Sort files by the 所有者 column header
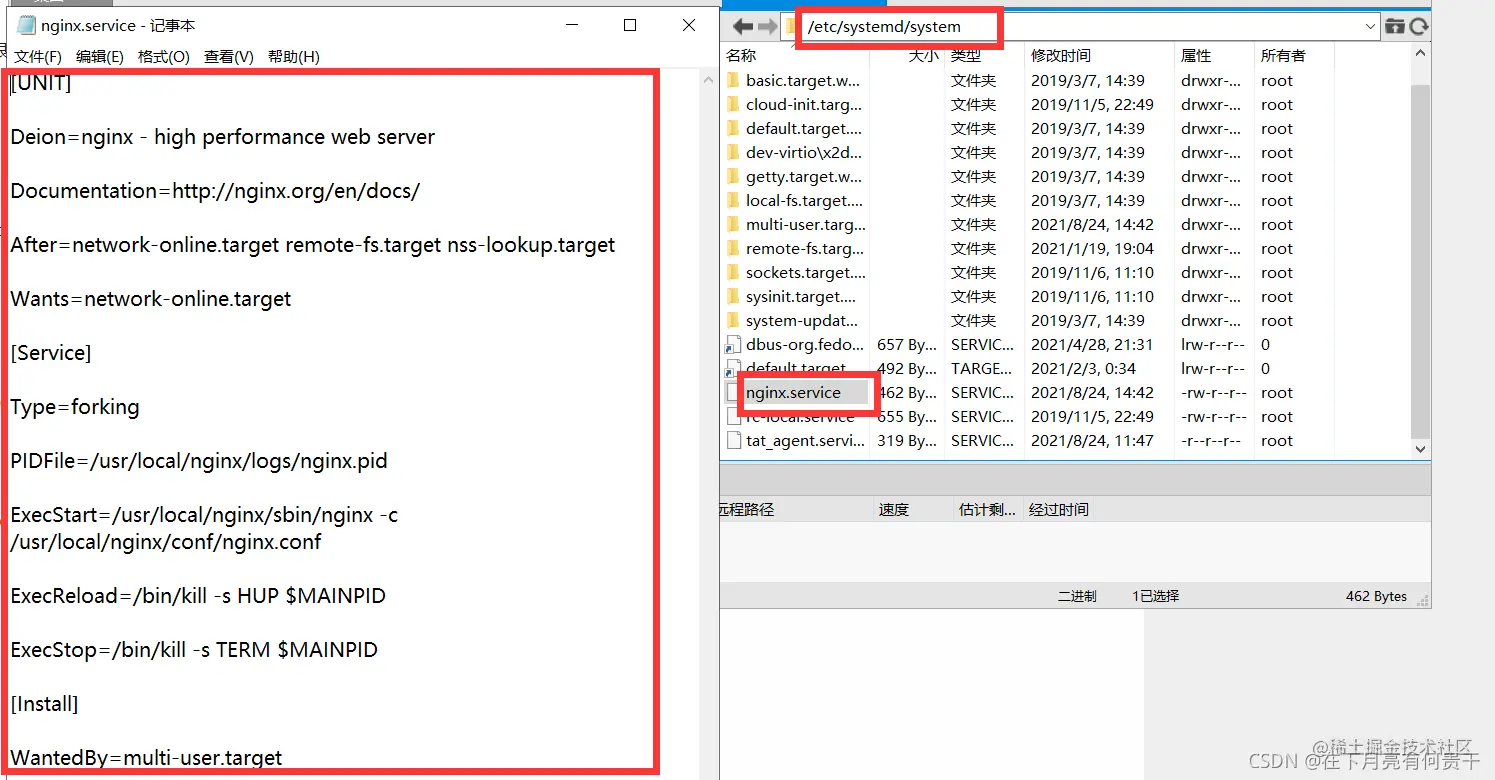Viewport: 1495px width, 780px height. (x=1283, y=56)
